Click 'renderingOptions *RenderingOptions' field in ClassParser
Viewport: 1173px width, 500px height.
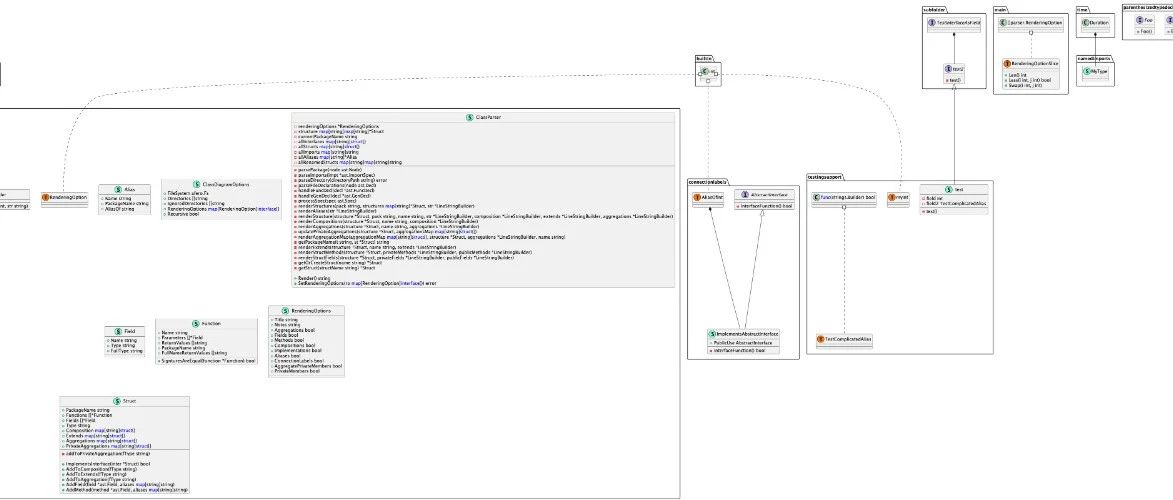[337, 126]
